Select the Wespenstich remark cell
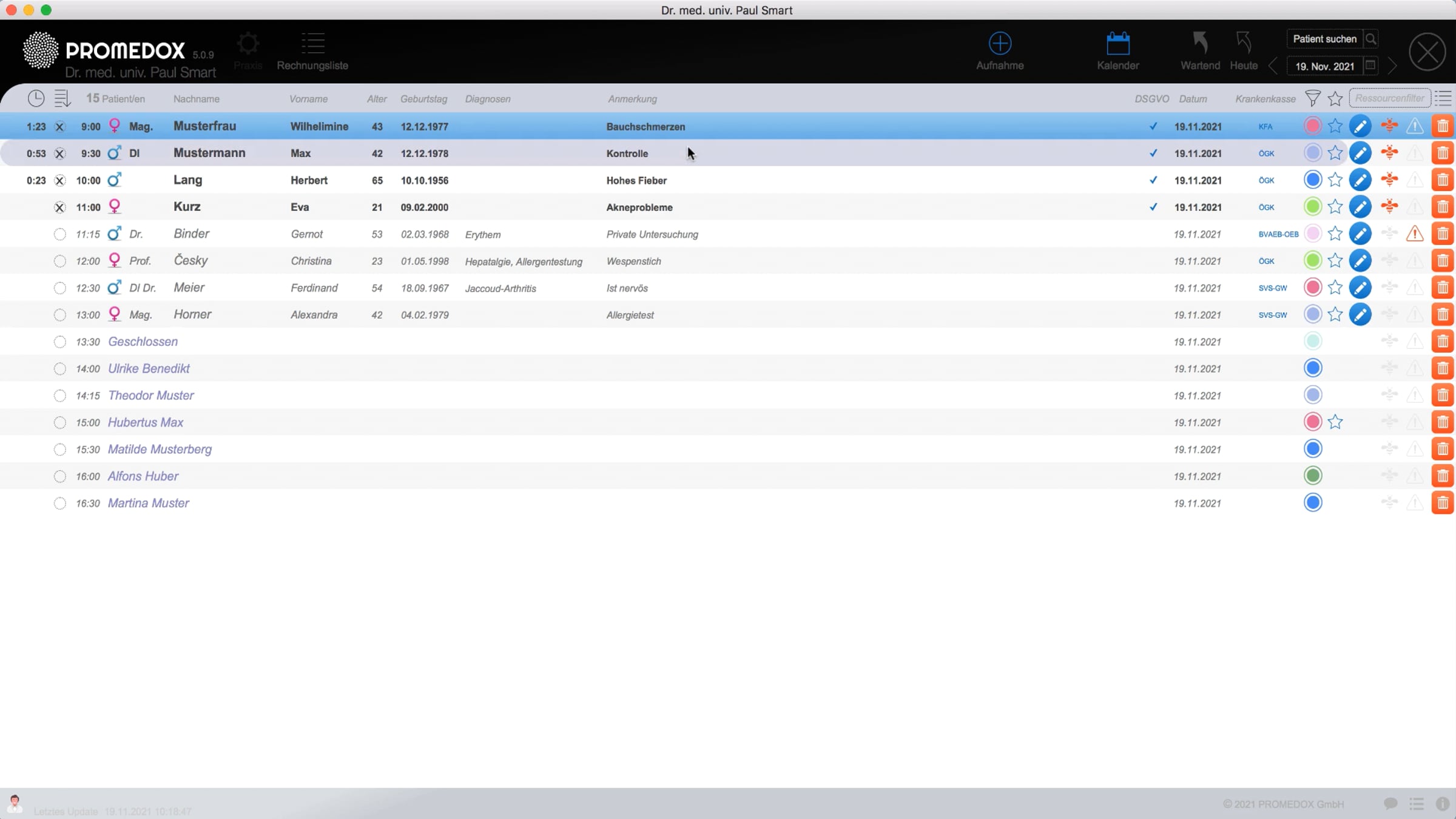Screen dimensions: 1456x819 click(x=633, y=261)
